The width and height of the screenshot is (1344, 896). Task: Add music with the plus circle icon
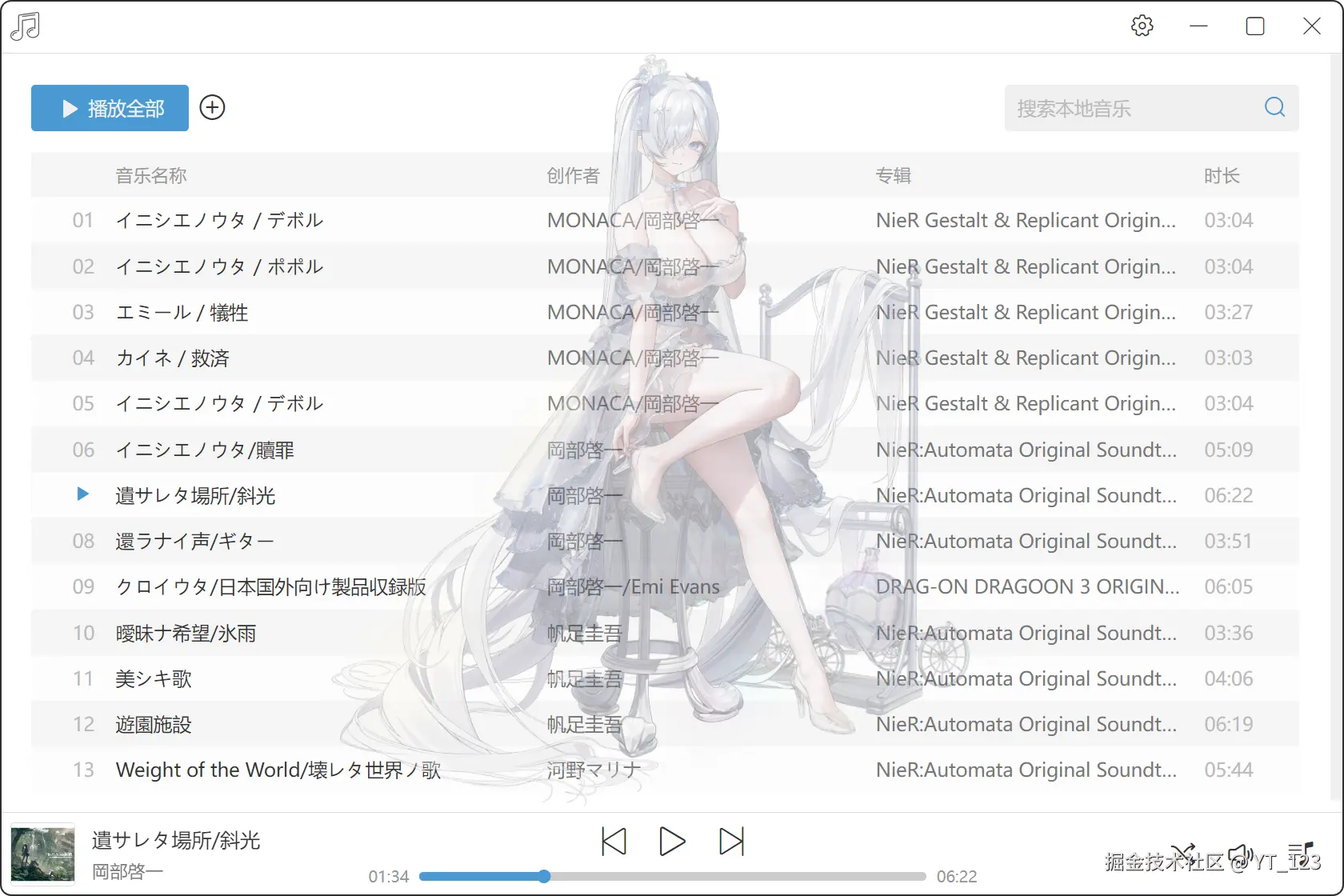pyautogui.click(x=212, y=107)
